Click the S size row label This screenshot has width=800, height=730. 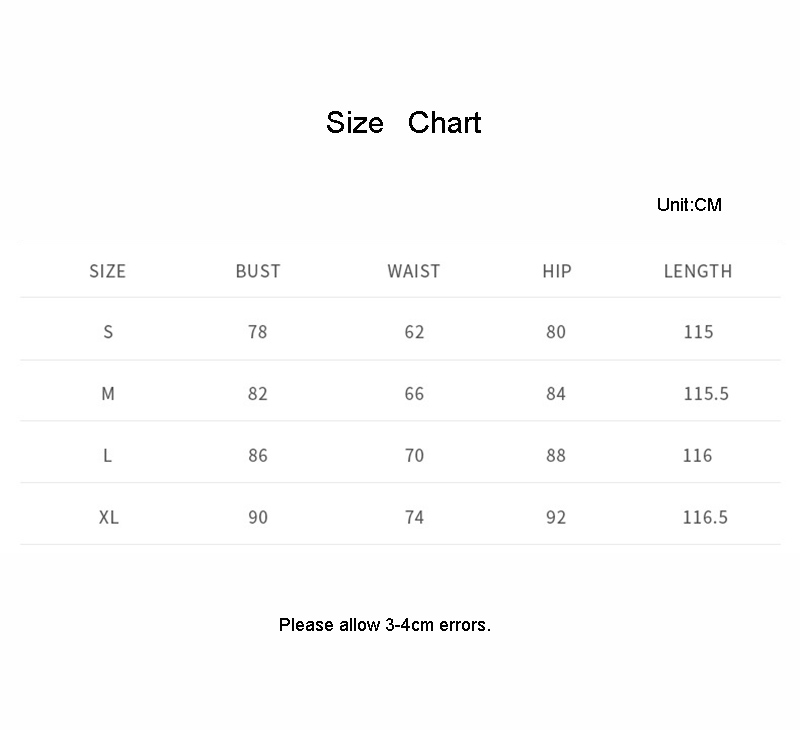click(108, 332)
